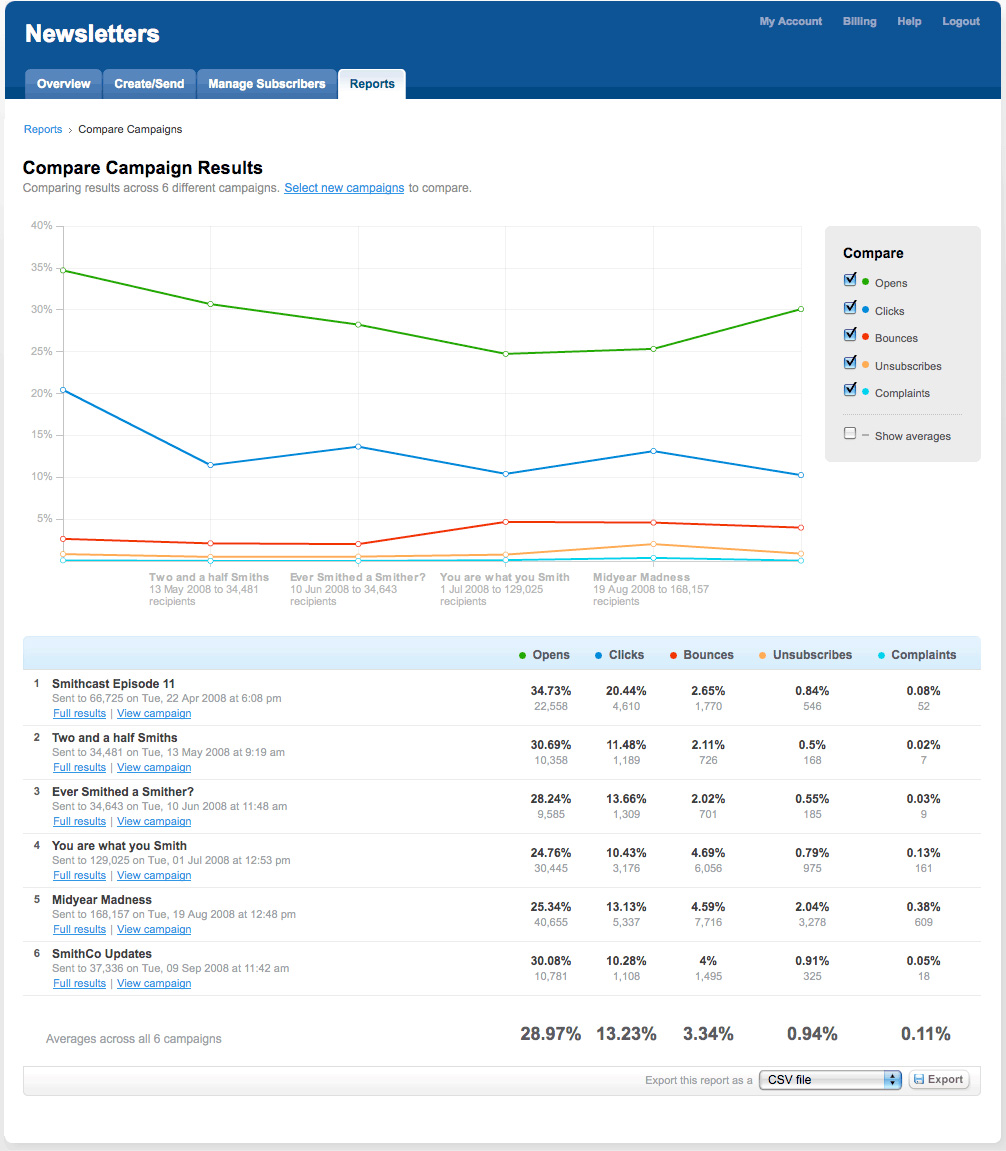Open the Manage Subscribers tab
The width and height of the screenshot is (1006, 1151).
pyautogui.click(x=266, y=84)
